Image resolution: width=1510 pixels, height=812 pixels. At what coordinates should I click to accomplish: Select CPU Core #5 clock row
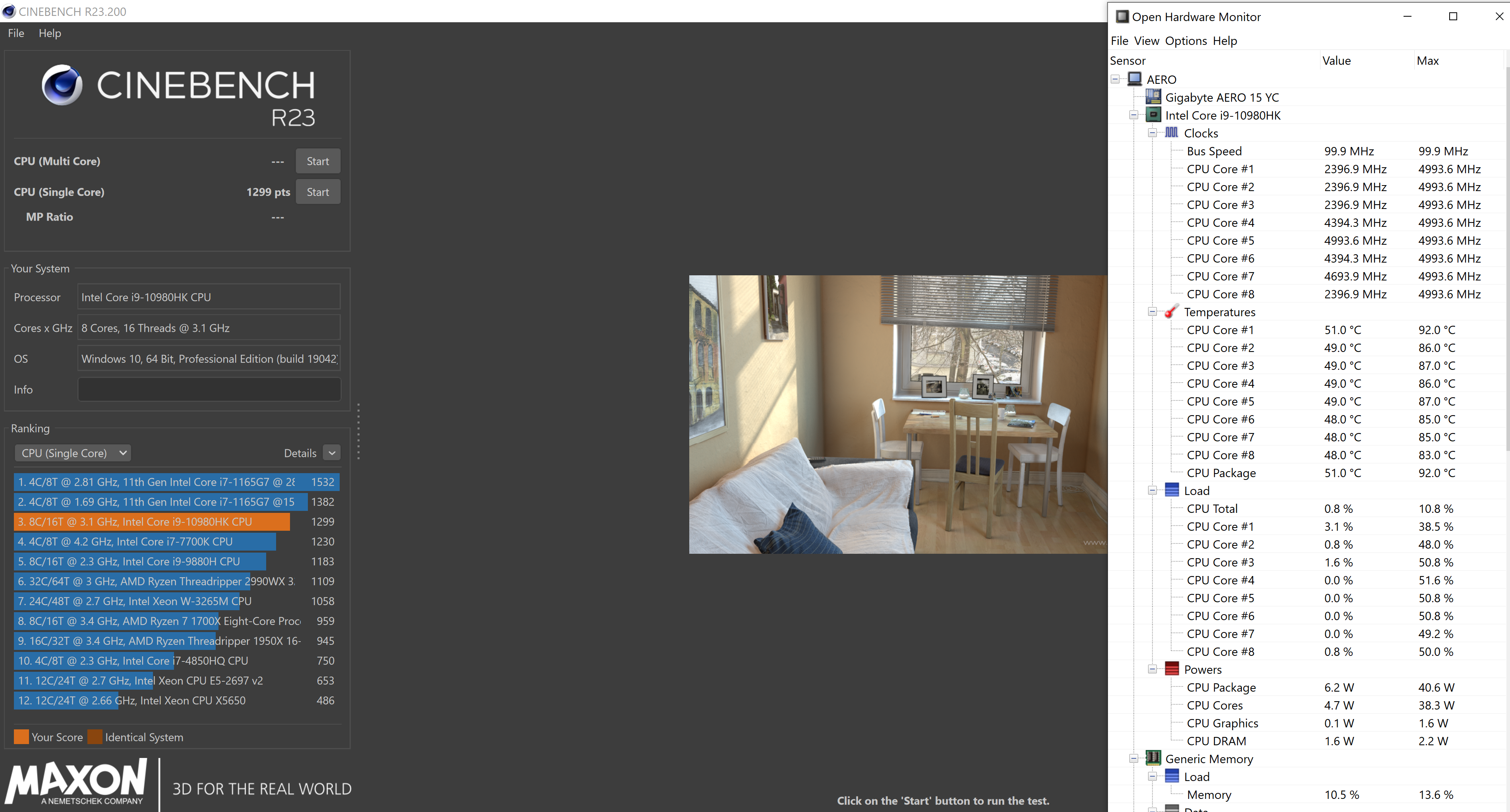[x=1306, y=240]
